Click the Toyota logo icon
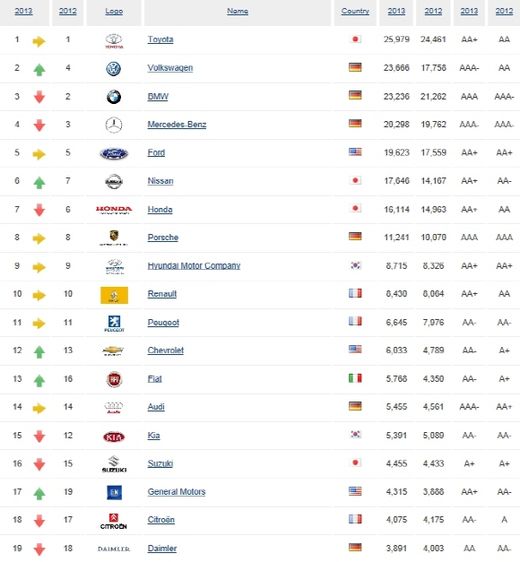This screenshot has height=562, width=520. [x=114, y=41]
